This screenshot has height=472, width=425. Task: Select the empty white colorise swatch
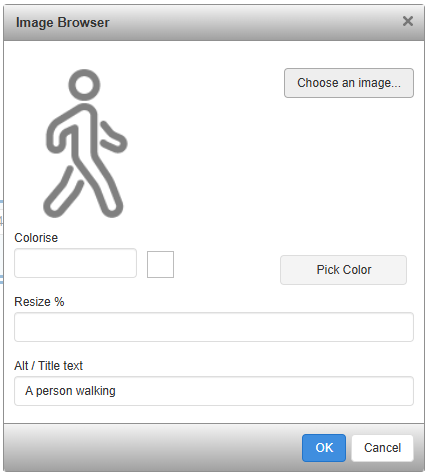point(160,264)
